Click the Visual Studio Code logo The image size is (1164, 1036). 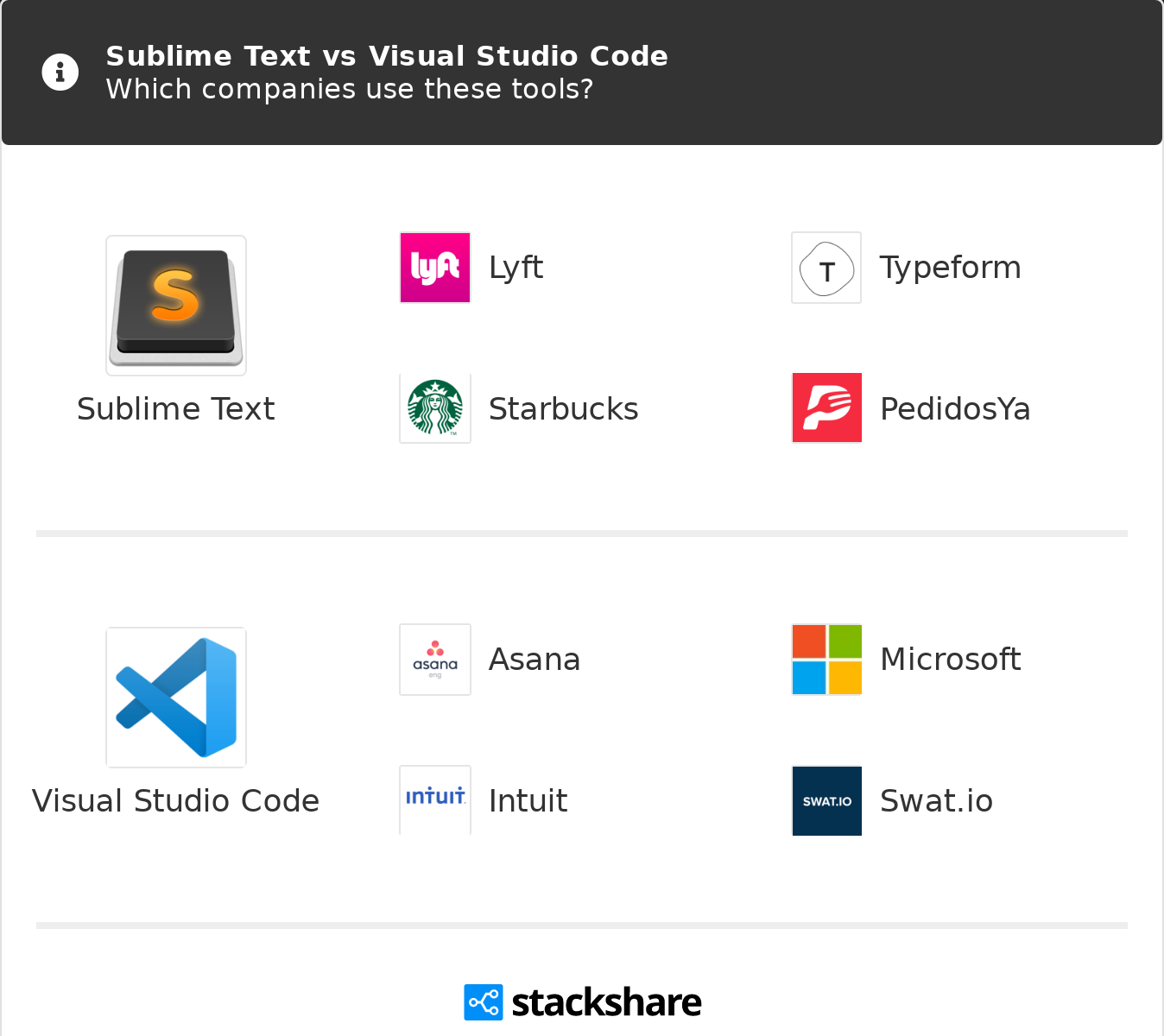[175, 697]
